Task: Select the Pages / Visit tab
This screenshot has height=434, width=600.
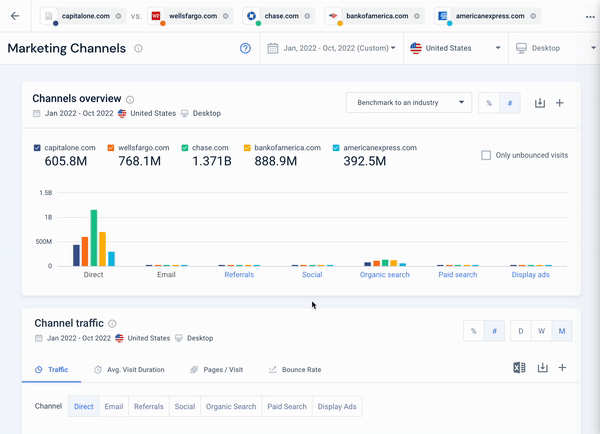Action: click(217, 370)
